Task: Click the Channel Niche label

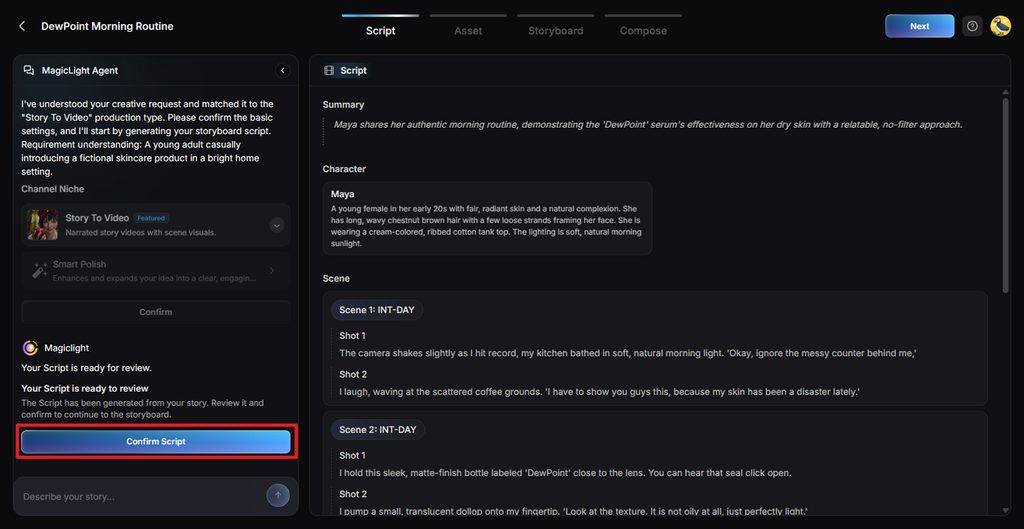Action: point(52,189)
